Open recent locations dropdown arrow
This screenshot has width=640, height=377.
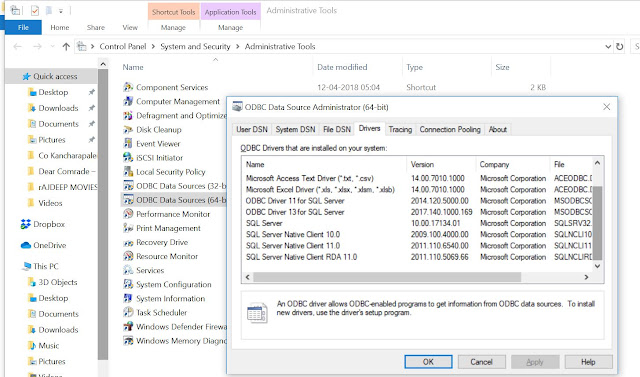[52, 47]
